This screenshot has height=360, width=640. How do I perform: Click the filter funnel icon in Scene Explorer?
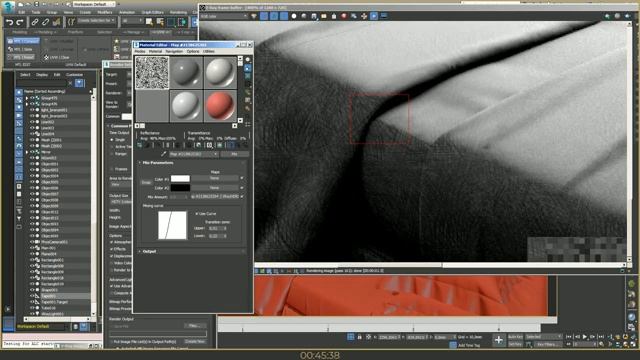[x=79, y=83]
